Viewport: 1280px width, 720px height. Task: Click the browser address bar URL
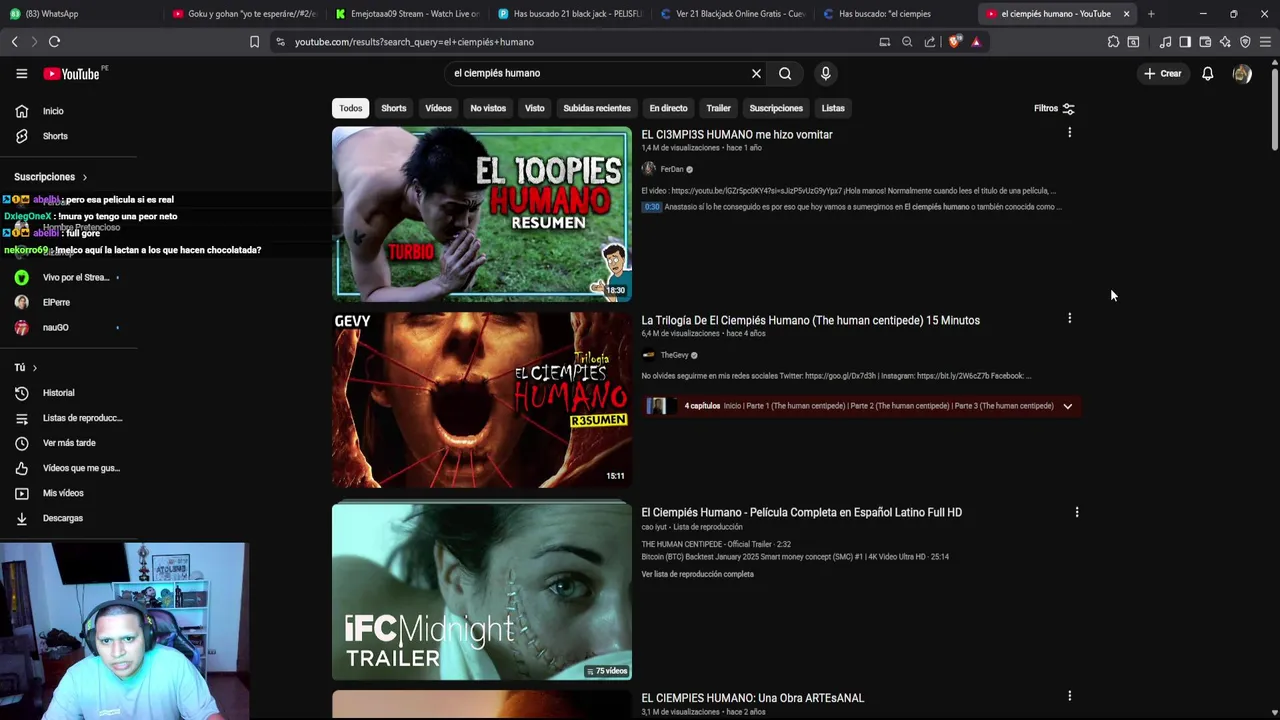click(x=414, y=42)
